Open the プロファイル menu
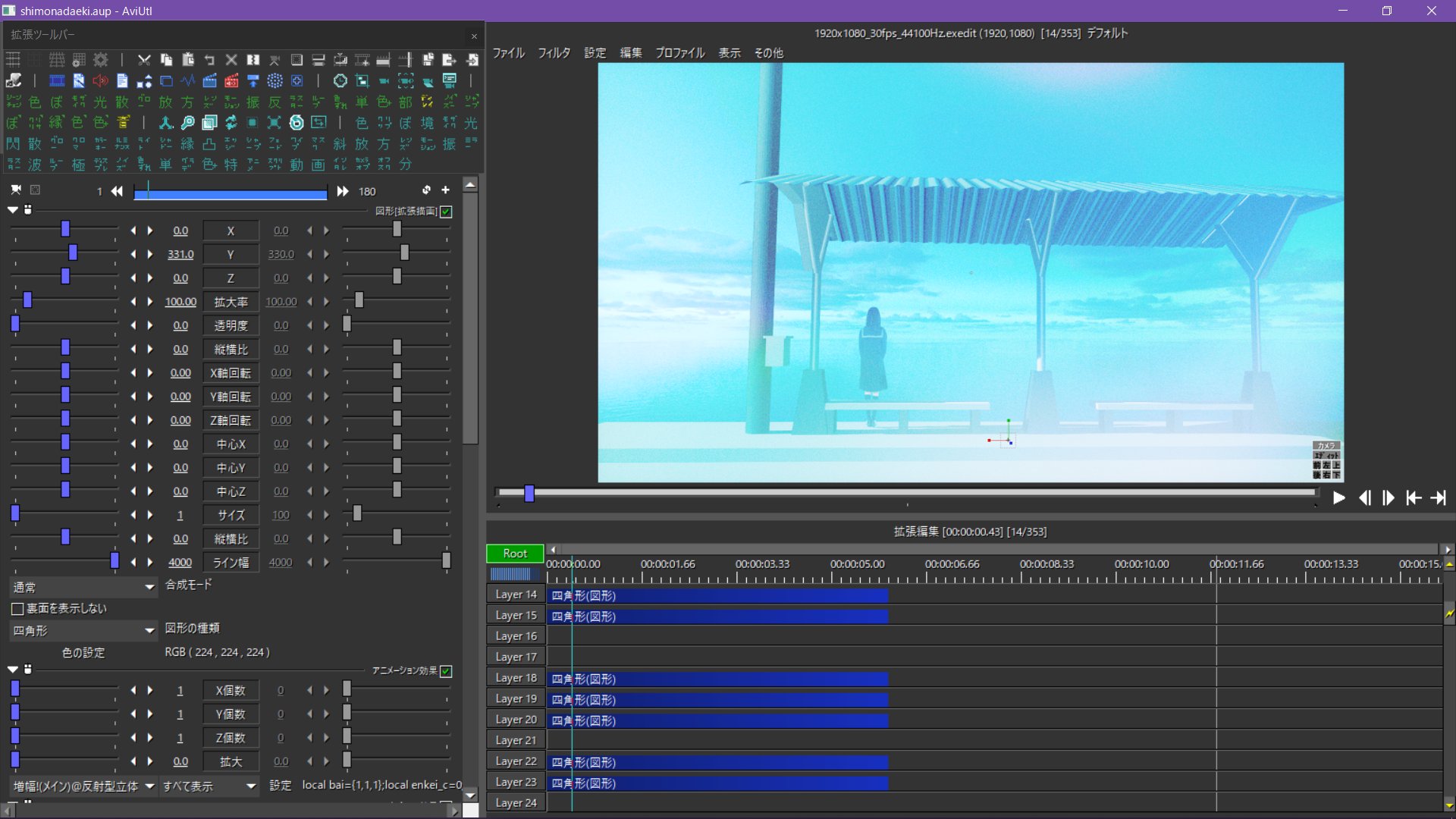Viewport: 1456px width, 819px height. pyautogui.click(x=679, y=53)
